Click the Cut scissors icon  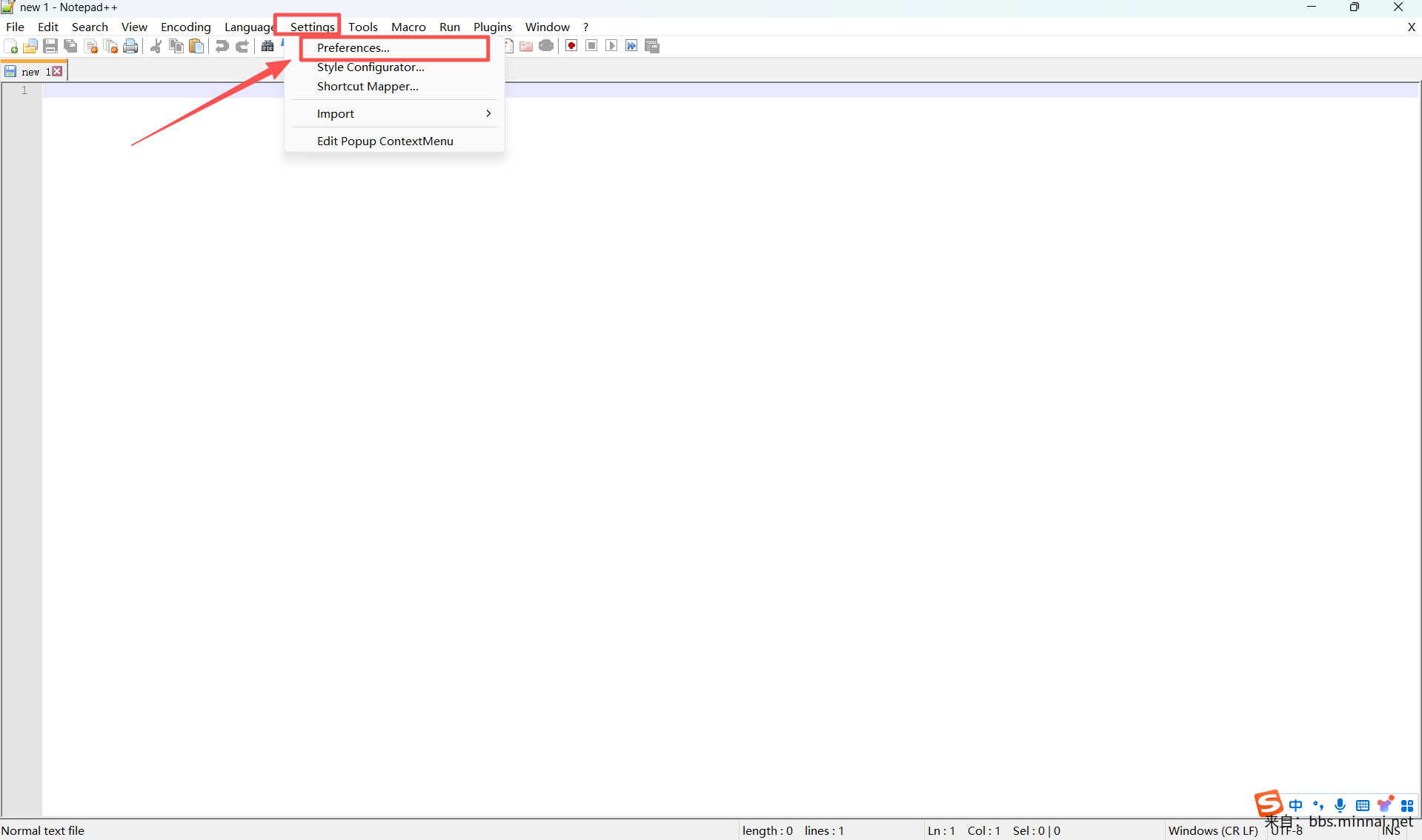pos(156,47)
